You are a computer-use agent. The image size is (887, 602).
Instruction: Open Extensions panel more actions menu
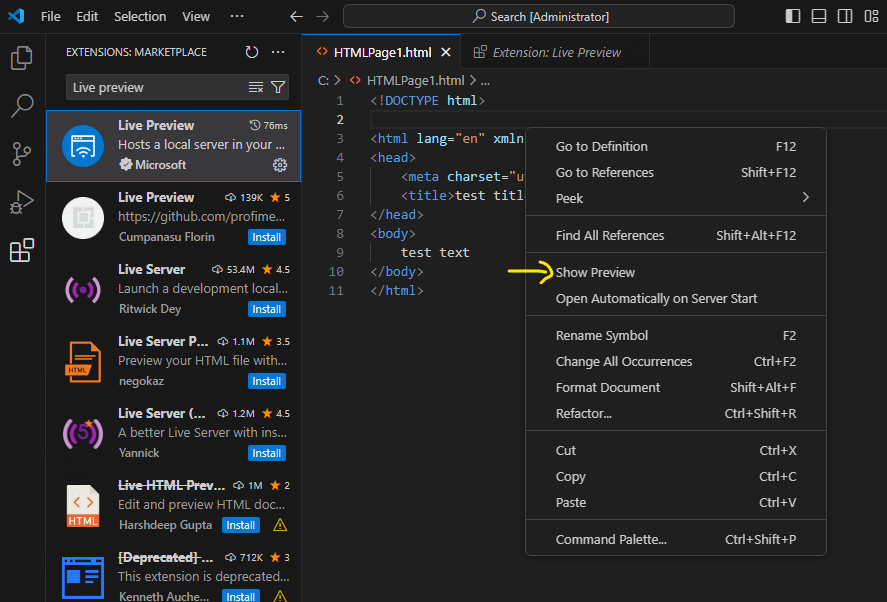click(278, 52)
